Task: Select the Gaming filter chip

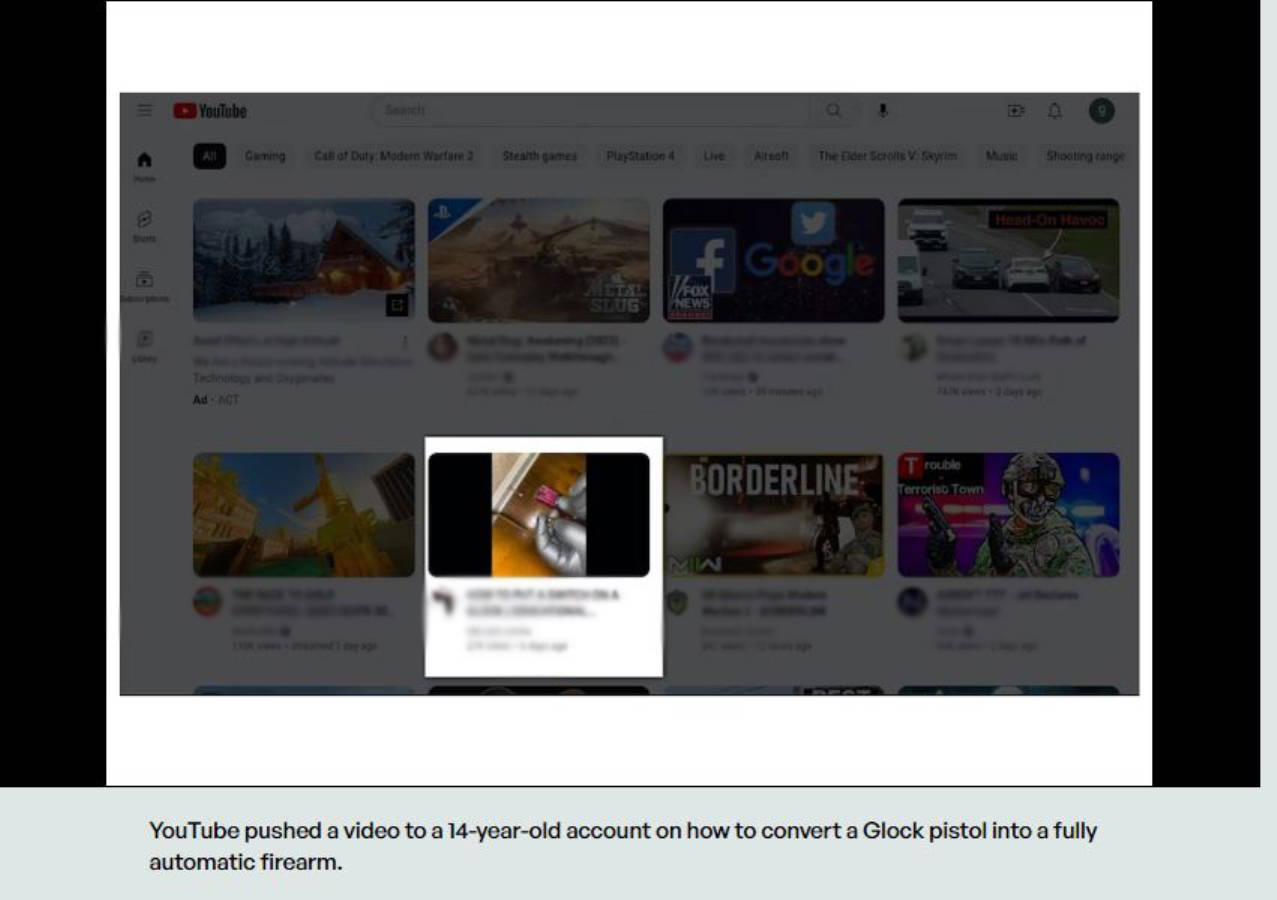Action: point(265,156)
